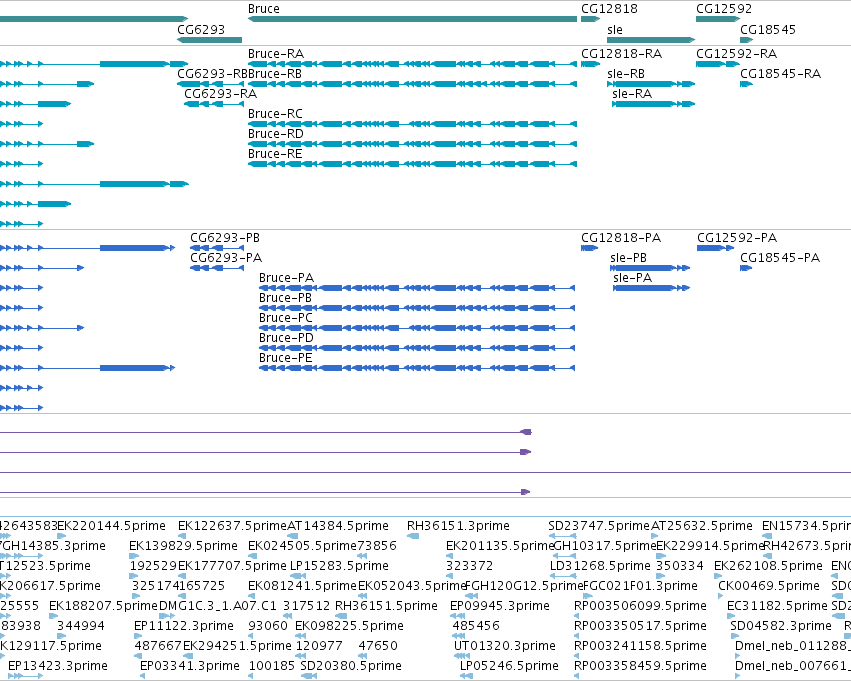Viewport: 851px width, 681px height.
Task: Open EST EK262108.5prime
Action: 769,566
